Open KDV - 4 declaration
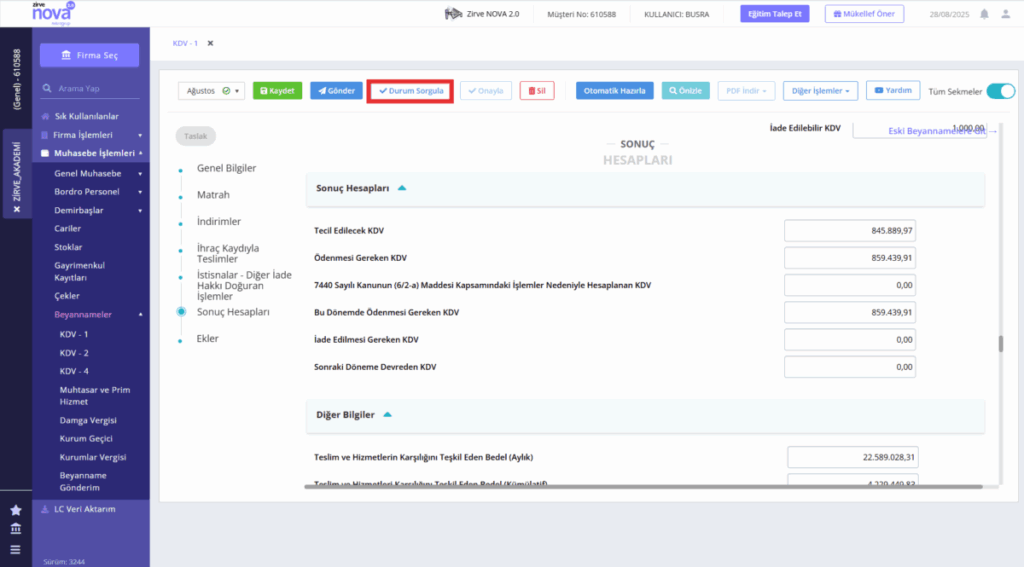The height and width of the screenshot is (567, 1024). (74, 371)
